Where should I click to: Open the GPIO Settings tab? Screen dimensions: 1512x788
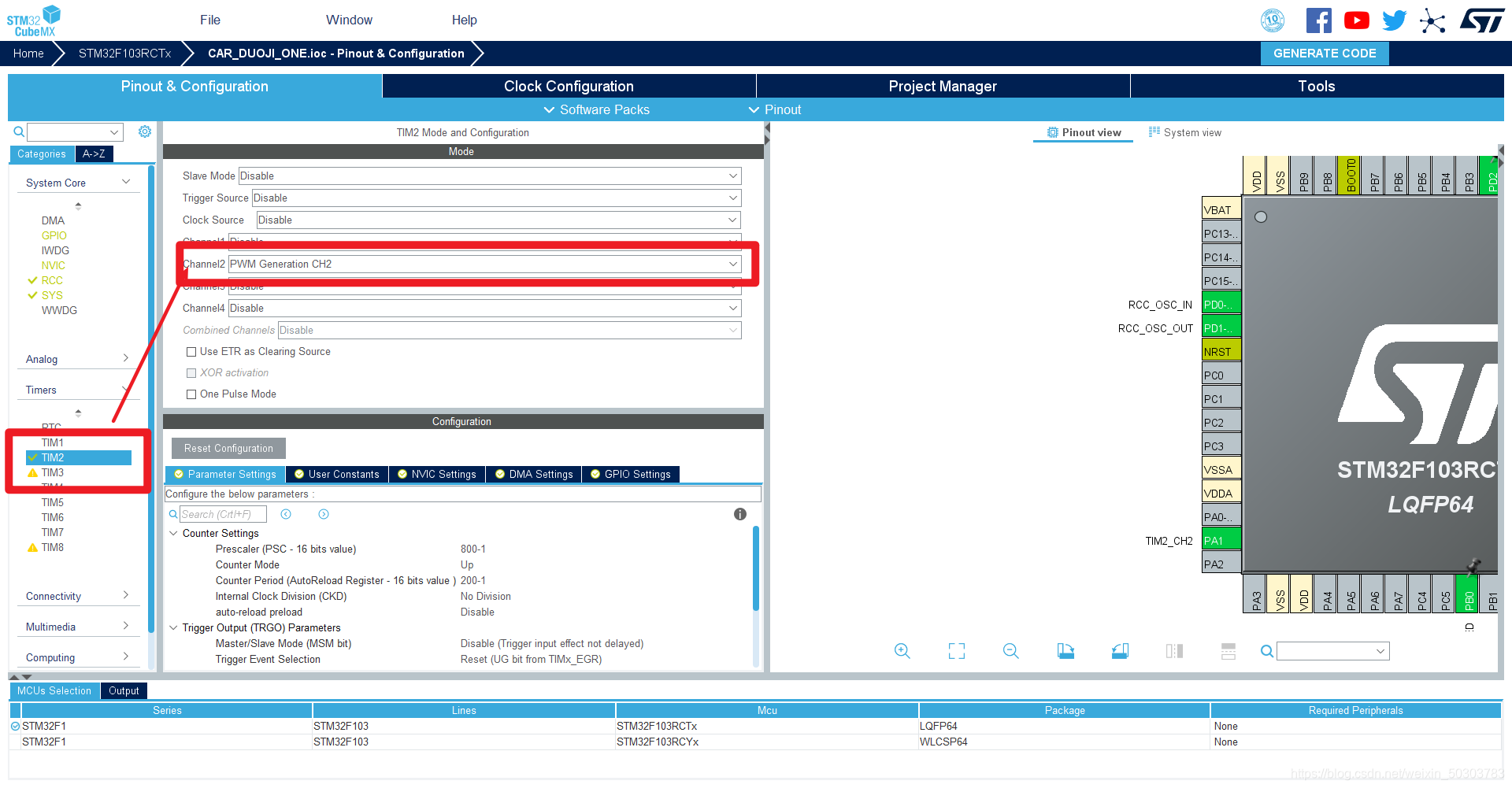coord(631,474)
